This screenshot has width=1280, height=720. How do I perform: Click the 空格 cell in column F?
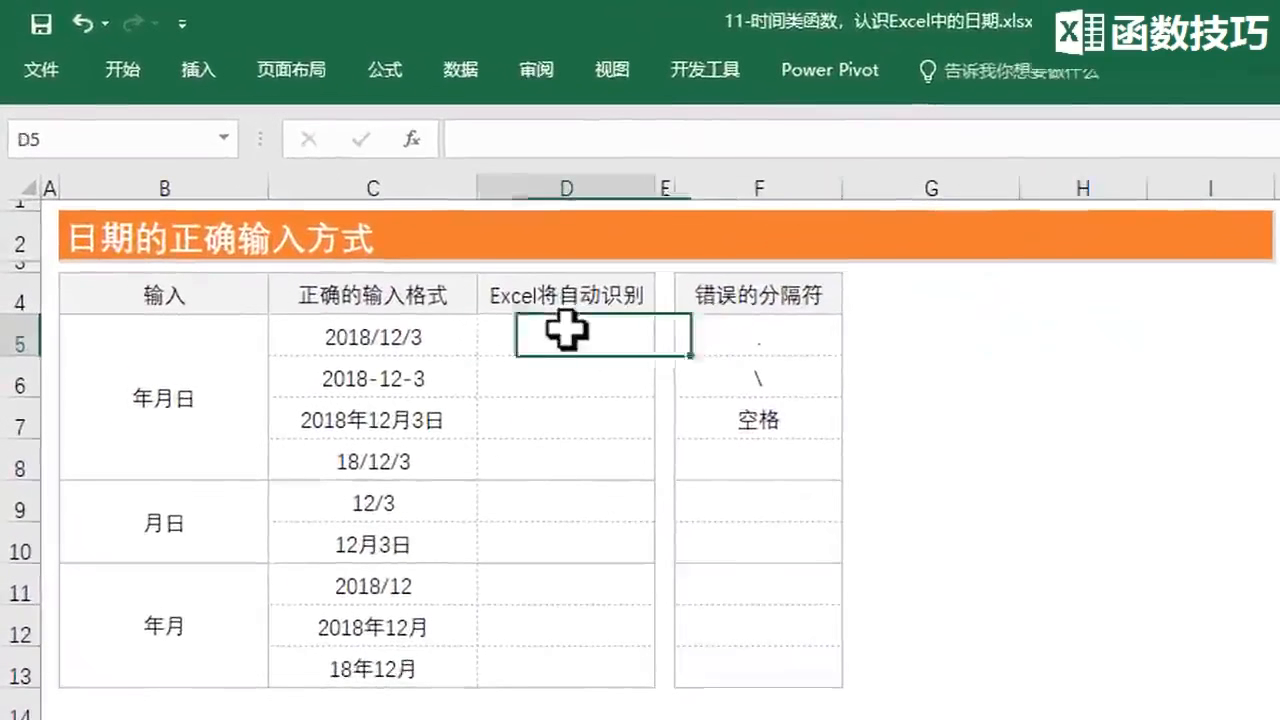758,421
